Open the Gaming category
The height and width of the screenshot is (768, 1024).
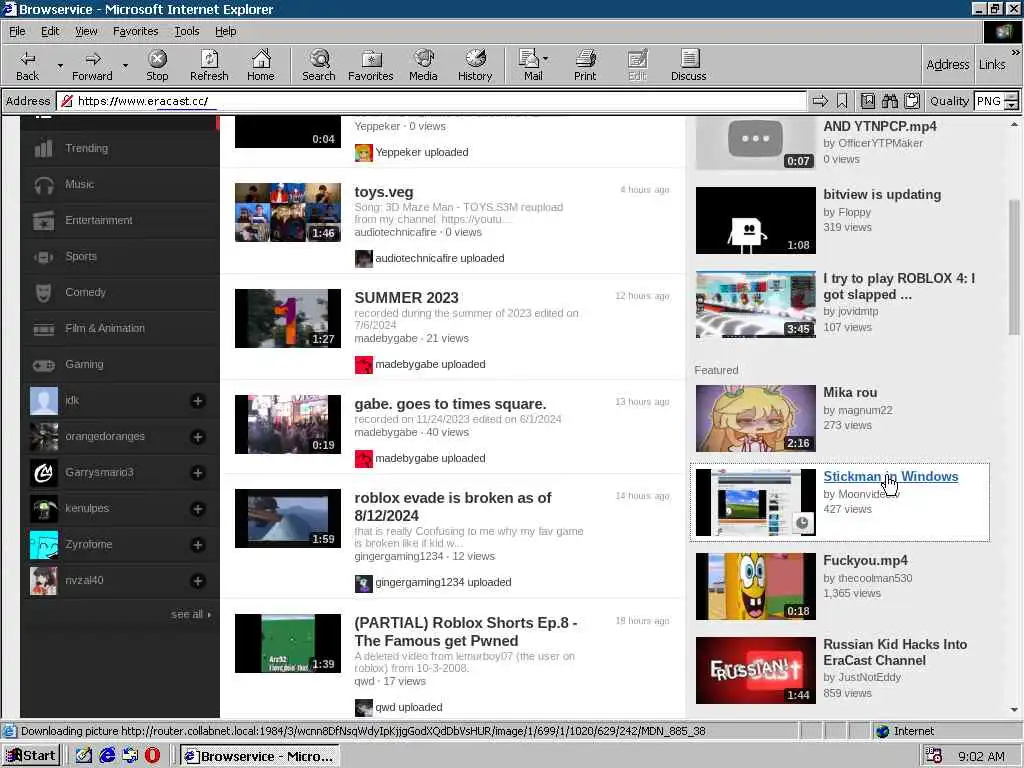point(120,364)
